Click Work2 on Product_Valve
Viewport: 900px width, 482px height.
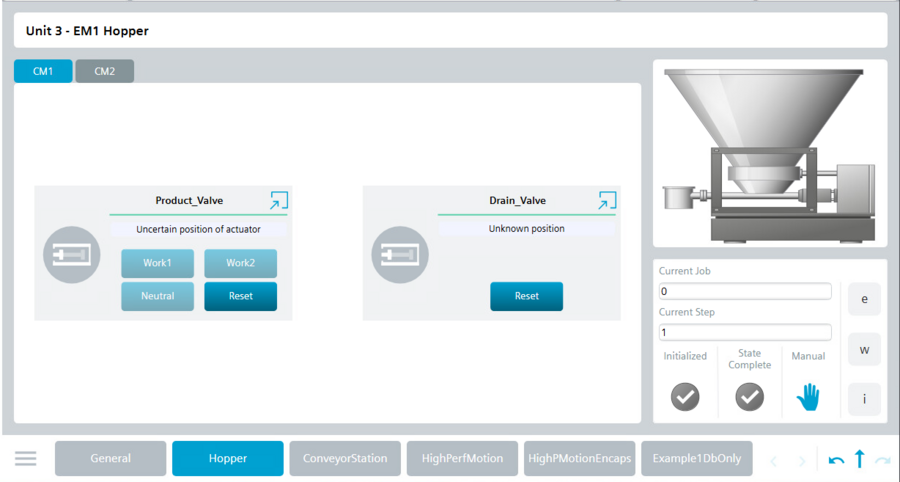point(240,263)
